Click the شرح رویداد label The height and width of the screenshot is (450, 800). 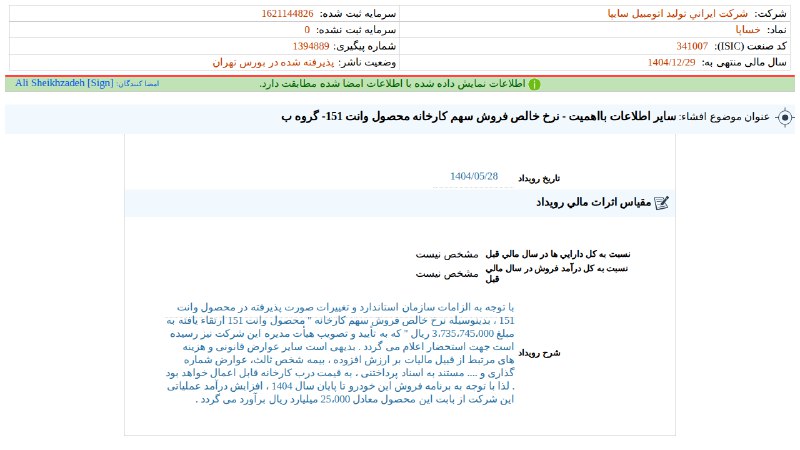tap(539, 353)
